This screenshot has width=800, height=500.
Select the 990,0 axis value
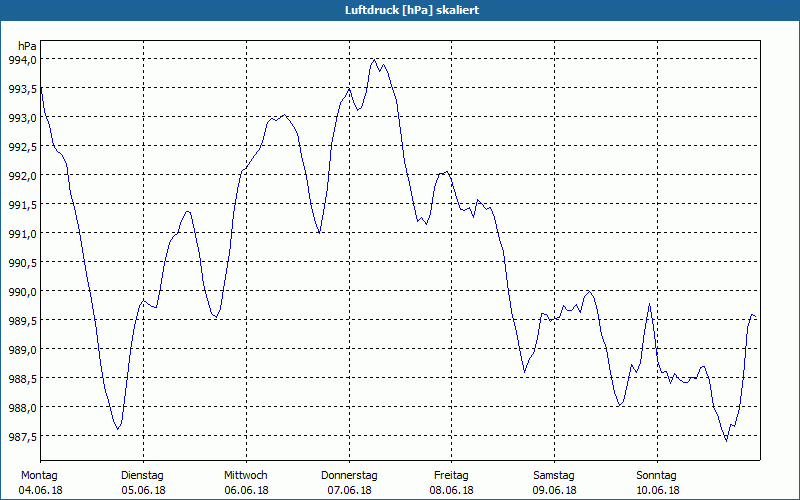[x=22, y=292]
